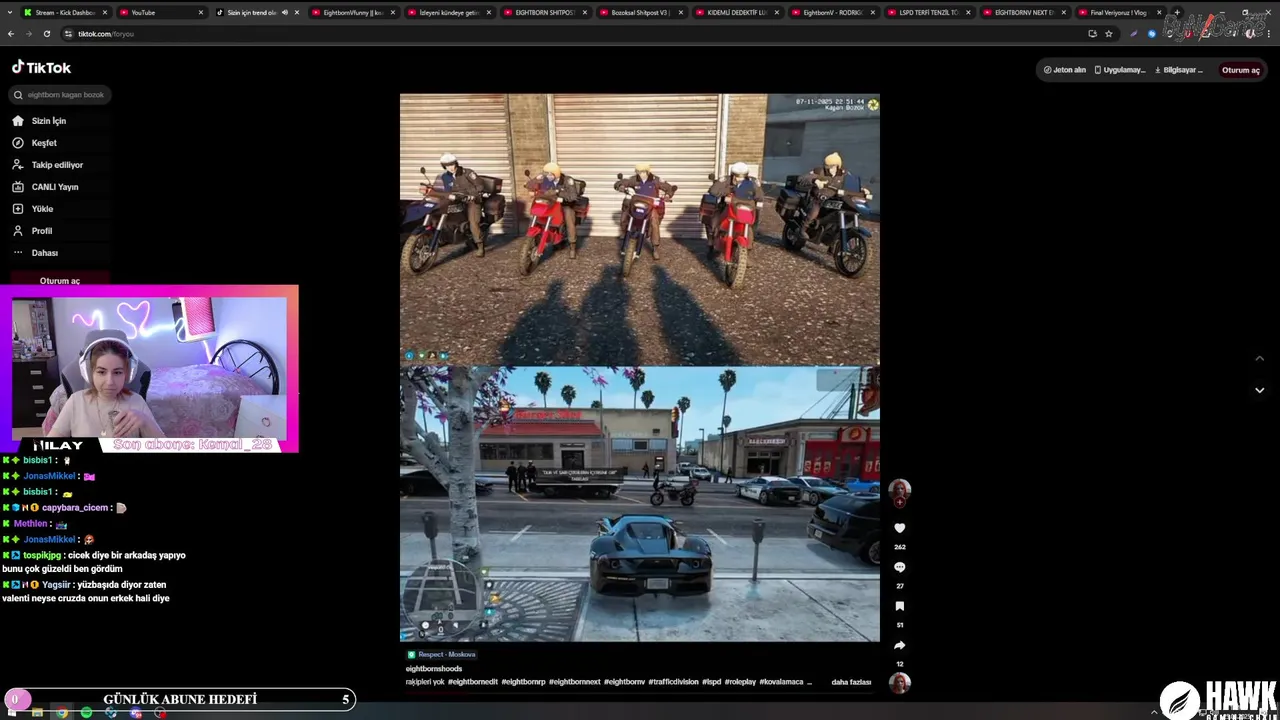Image resolution: width=1280 pixels, height=720 pixels.
Task: Click the #trafficdivision hashtag
Action: pos(673,682)
